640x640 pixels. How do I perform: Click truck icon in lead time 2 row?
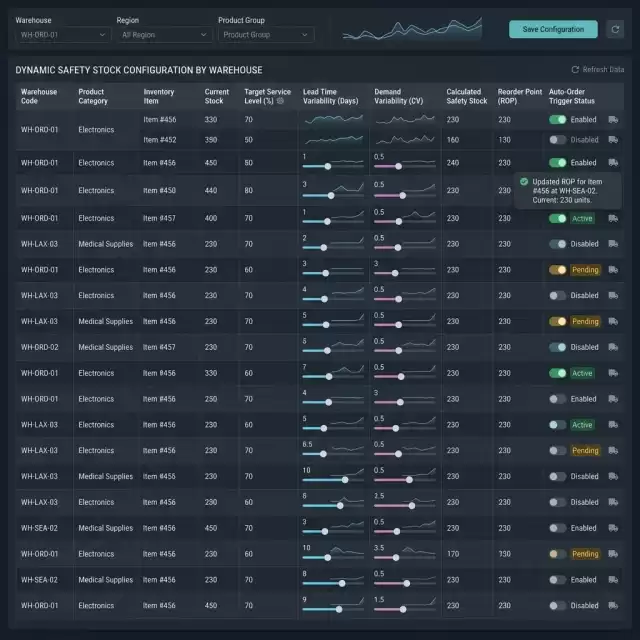point(613,244)
